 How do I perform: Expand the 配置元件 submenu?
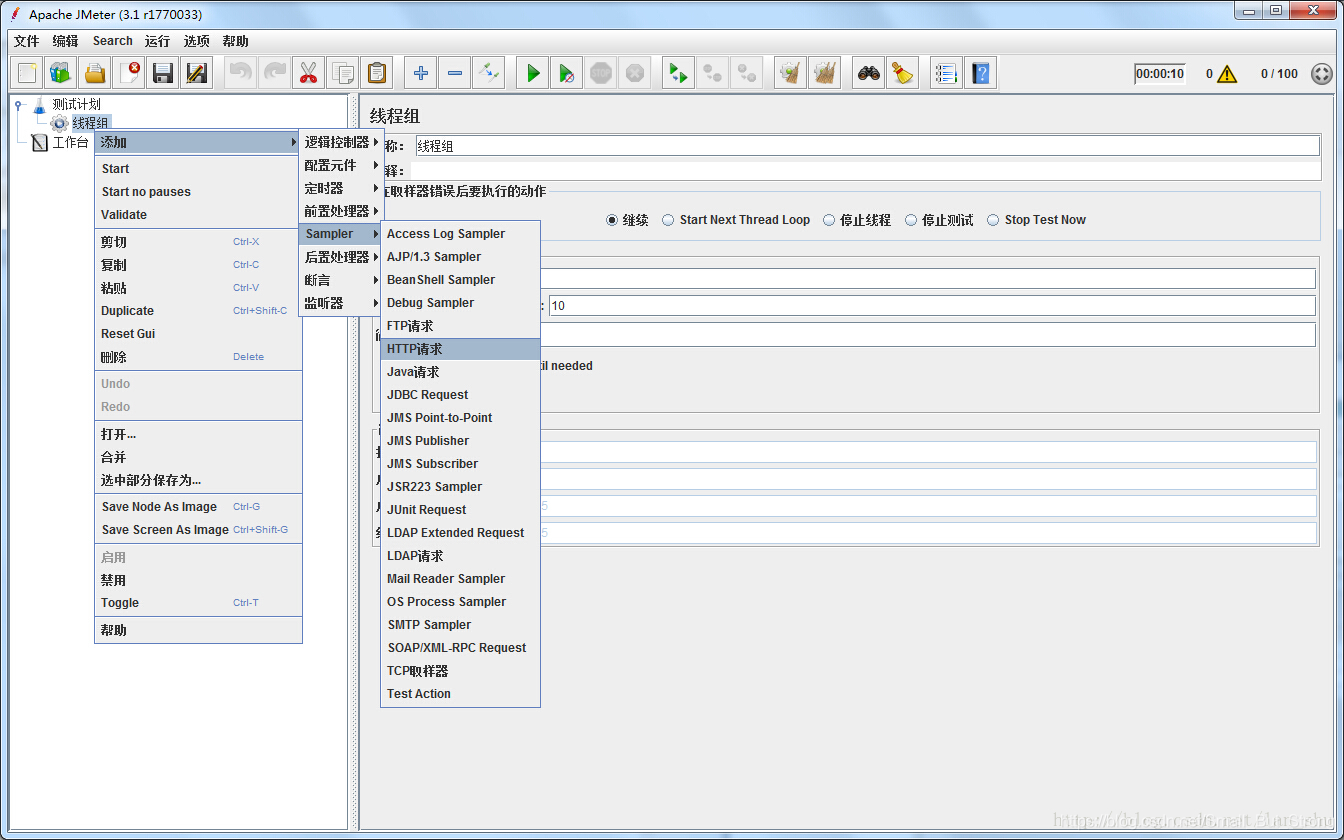click(x=340, y=165)
